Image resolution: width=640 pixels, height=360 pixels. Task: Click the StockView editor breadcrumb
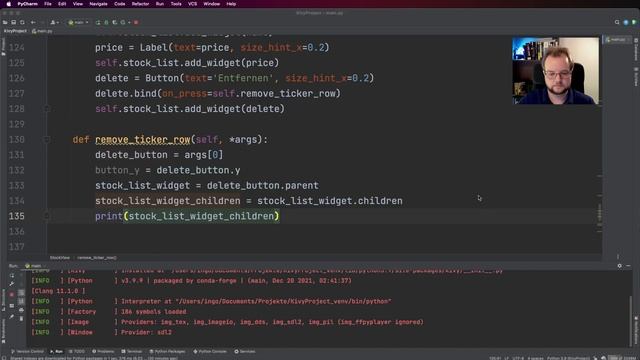tap(60, 258)
